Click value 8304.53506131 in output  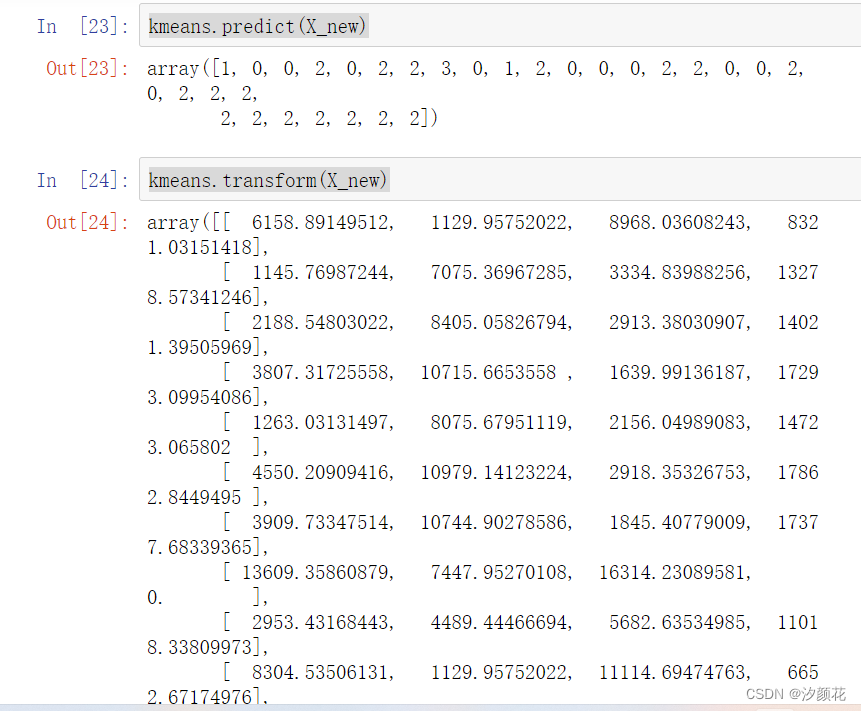pos(322,671)
